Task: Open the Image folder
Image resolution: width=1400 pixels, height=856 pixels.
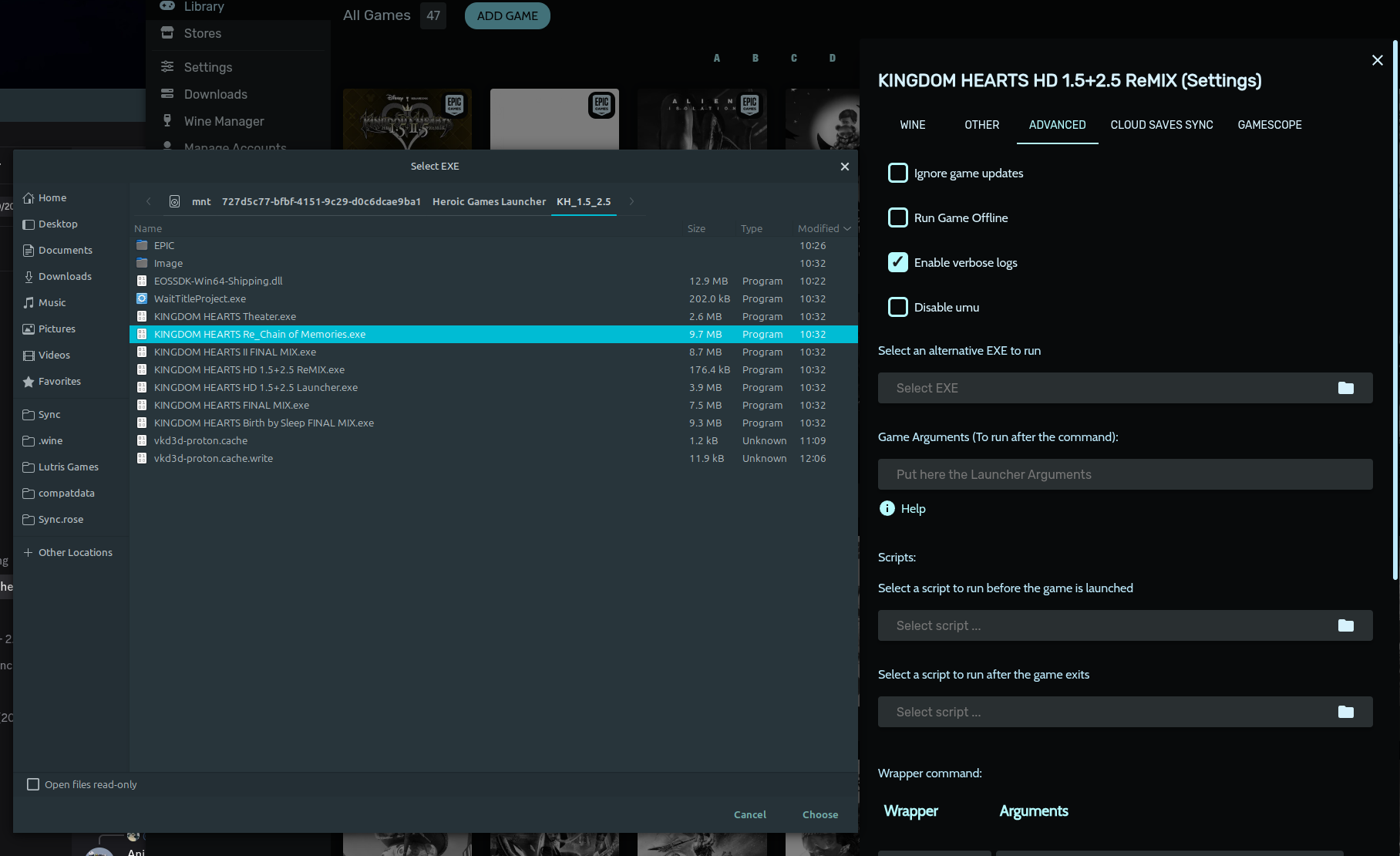Action: coord(493,264)
